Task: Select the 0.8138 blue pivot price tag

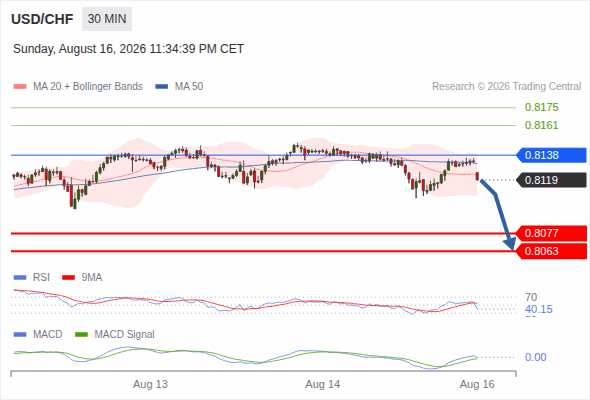Action: coord(551,155)
